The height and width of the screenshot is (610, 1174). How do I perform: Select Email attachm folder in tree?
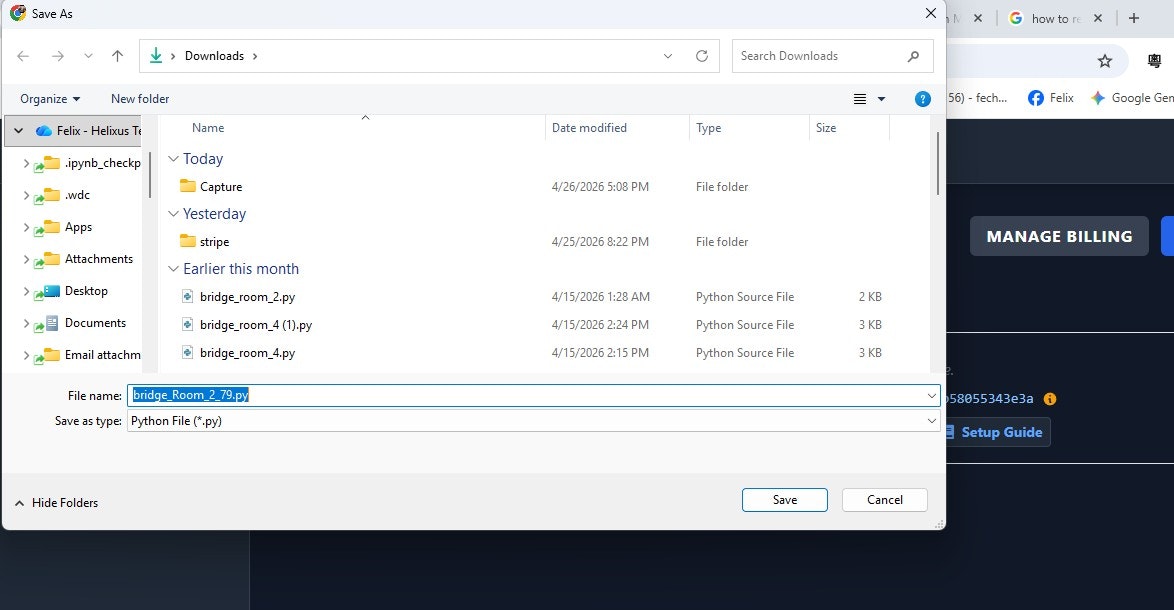[103, 356]
